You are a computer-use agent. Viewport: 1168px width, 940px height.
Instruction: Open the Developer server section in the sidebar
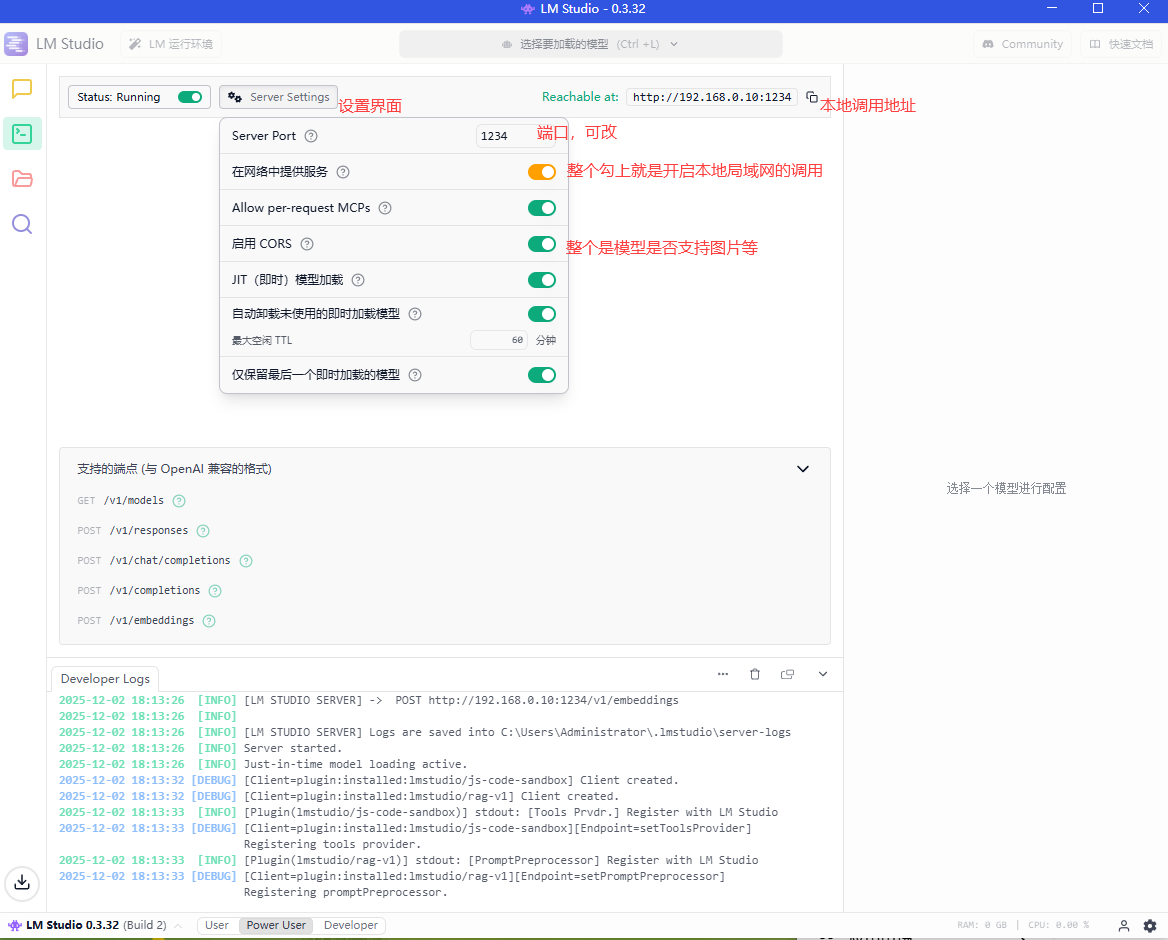(22, 133)
